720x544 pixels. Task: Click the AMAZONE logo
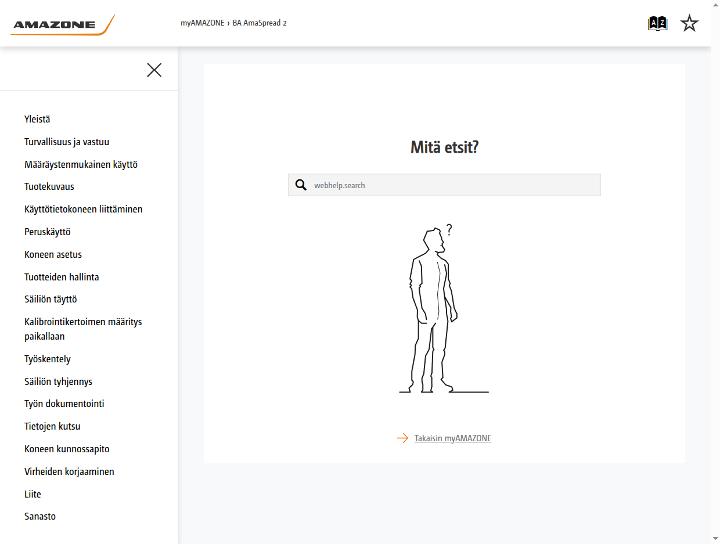point(62,25)
